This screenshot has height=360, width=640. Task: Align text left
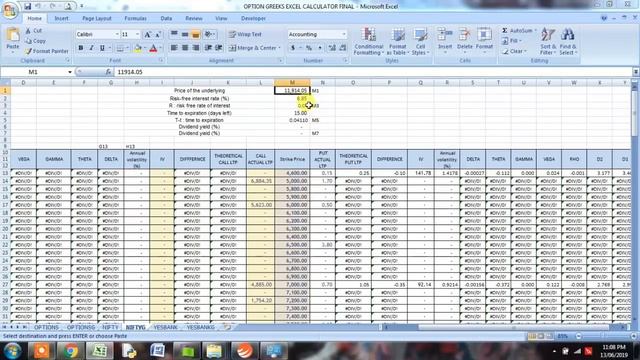174,48
